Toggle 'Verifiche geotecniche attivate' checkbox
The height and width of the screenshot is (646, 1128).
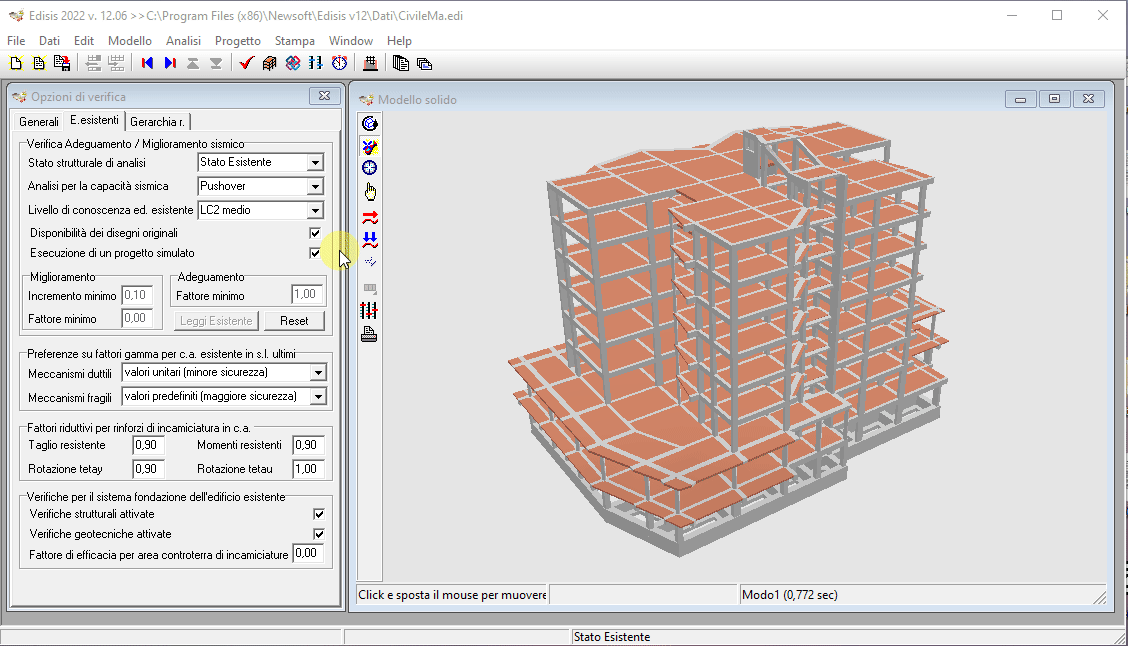[319, 534]
